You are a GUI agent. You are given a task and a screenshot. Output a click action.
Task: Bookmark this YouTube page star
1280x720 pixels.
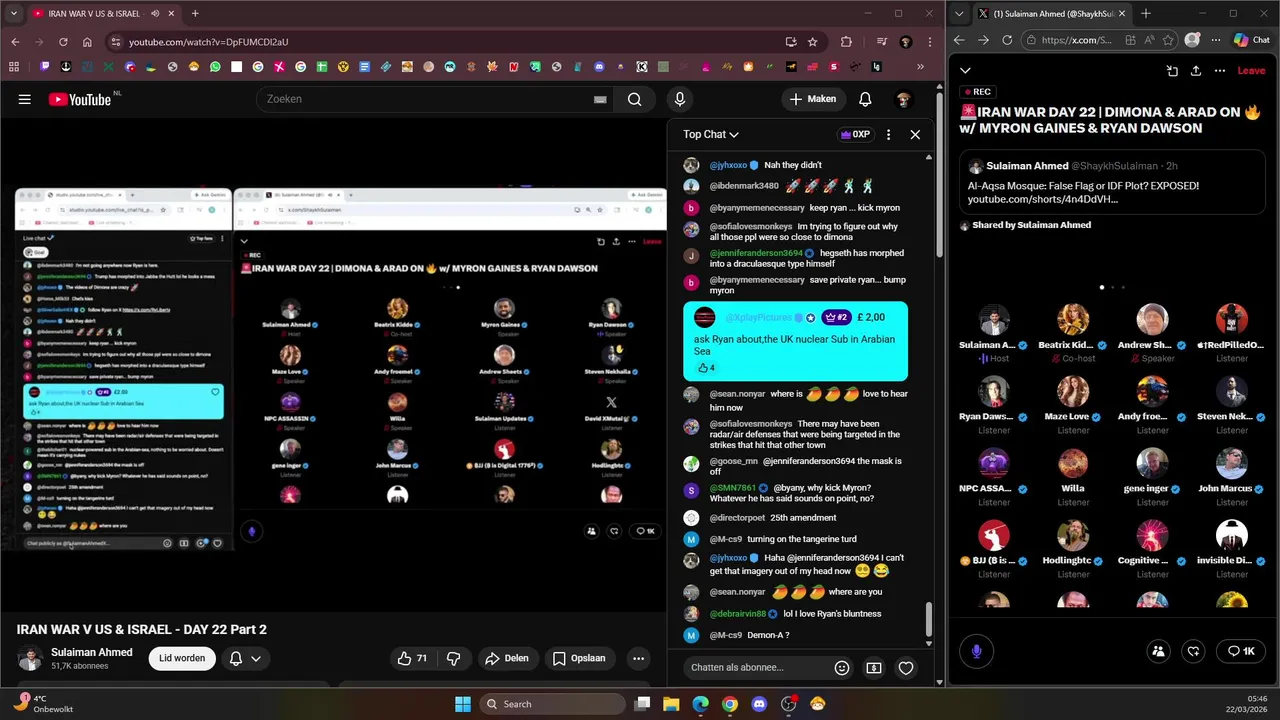point(813,42)
